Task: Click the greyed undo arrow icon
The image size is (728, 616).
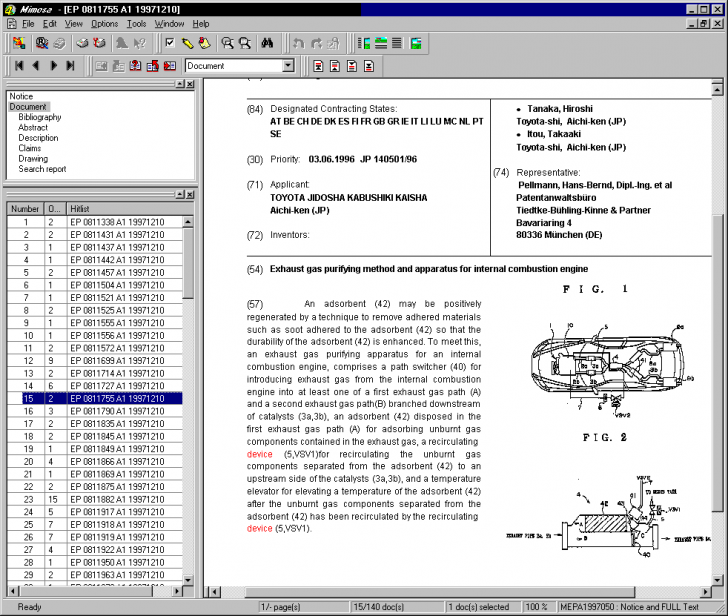Action: (x=299, y=43)
